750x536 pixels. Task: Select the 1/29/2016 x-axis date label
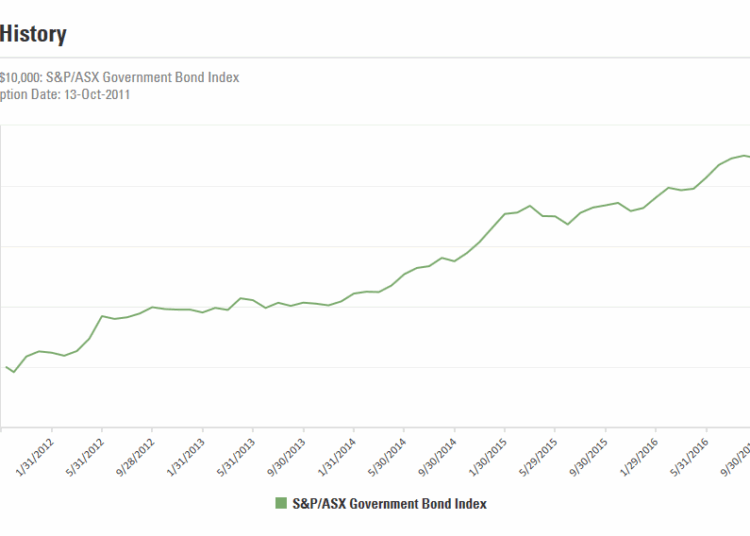(x=641, y=453)
